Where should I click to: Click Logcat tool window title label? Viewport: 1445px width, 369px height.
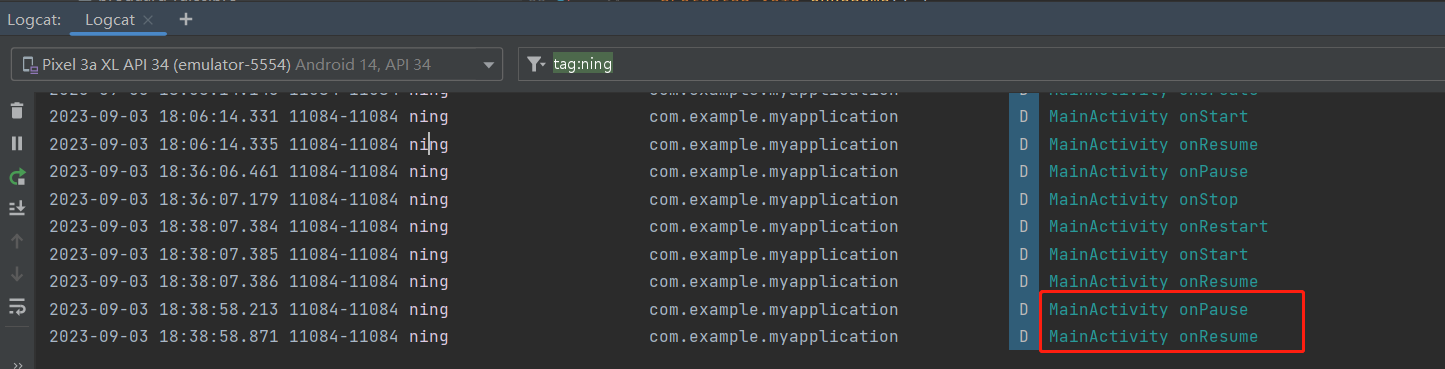[x=35, y=20]
